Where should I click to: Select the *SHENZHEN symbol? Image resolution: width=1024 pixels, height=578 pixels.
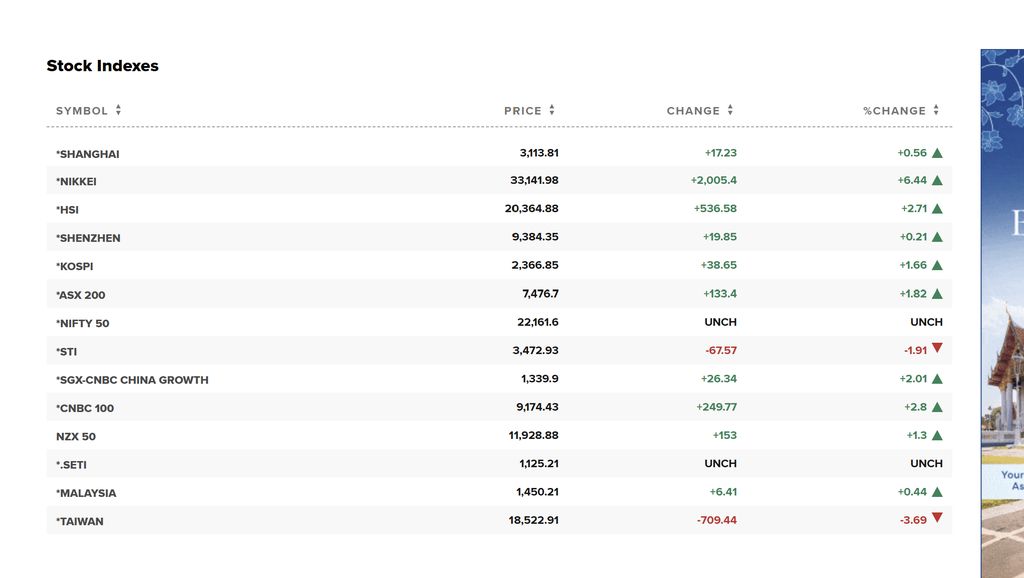(88, 238)
